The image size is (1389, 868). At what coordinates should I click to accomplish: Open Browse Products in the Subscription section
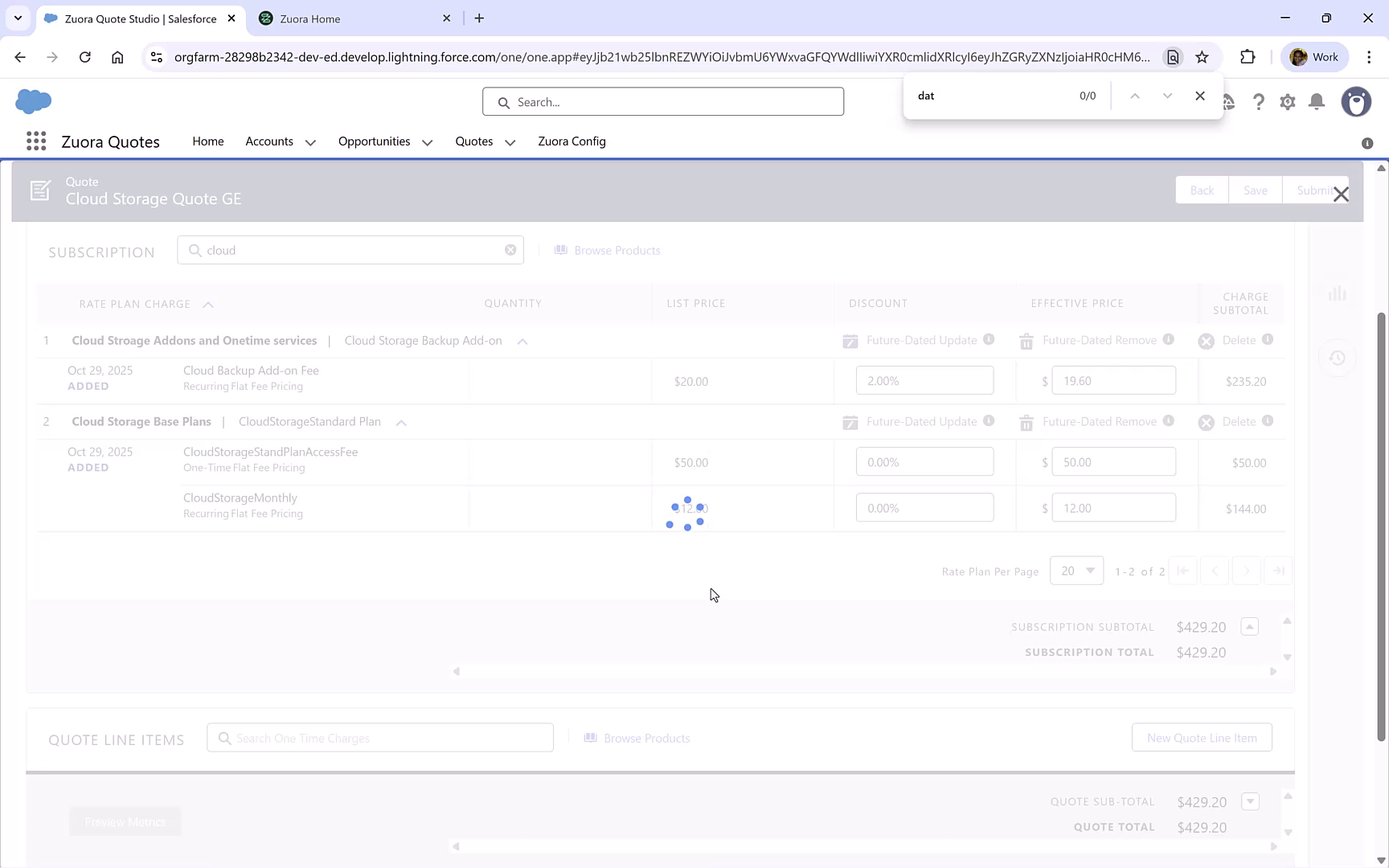tap(608, 250)
